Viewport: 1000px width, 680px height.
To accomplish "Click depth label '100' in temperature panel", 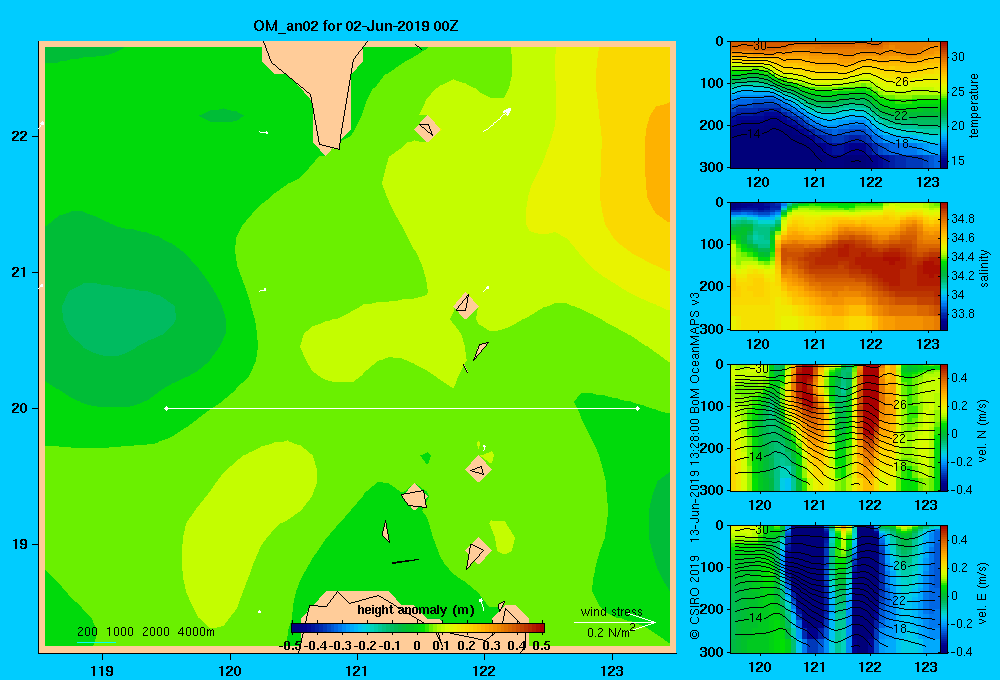I will tap(711, 84).
